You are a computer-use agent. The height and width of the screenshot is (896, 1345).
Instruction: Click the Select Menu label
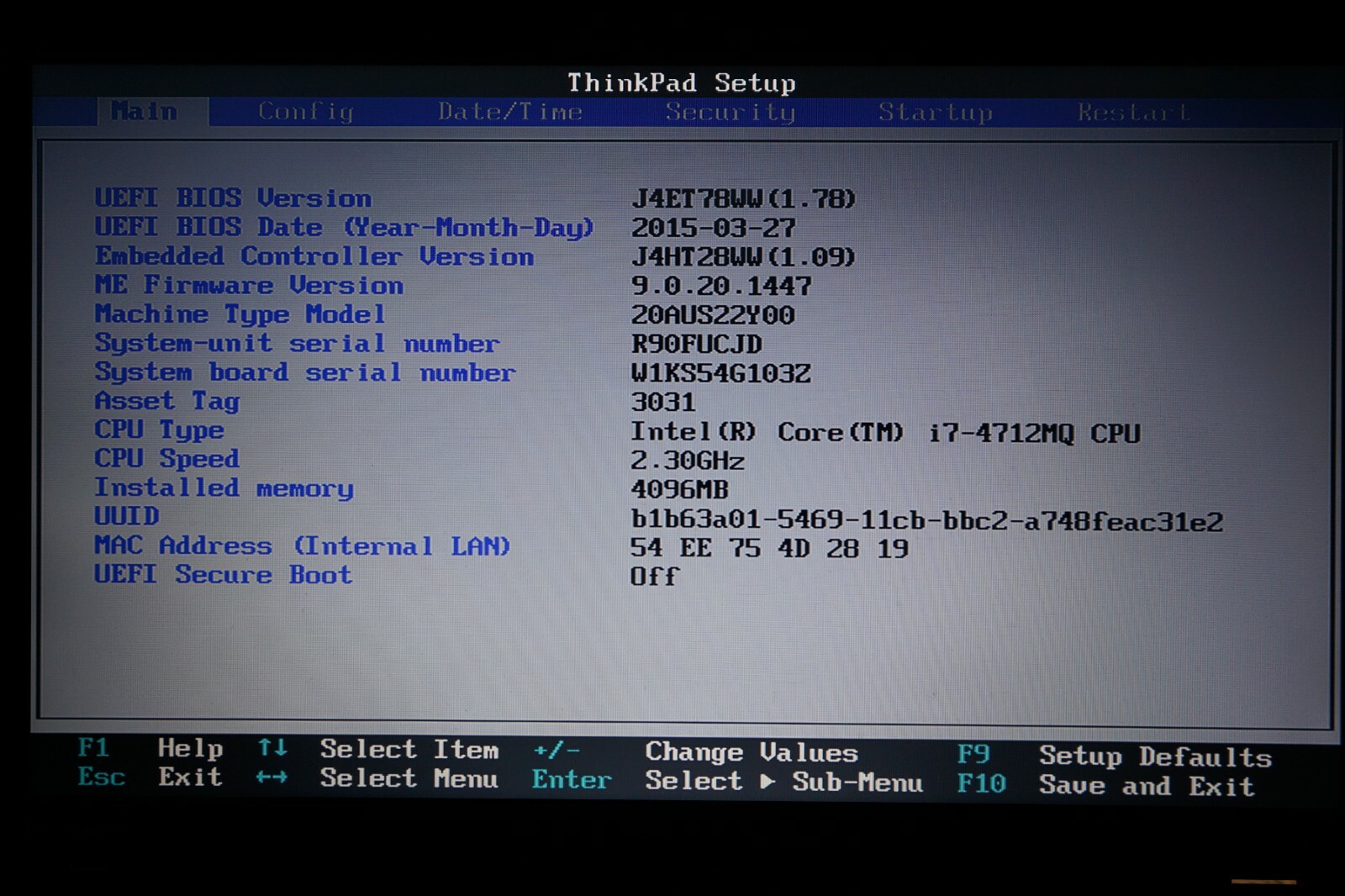click(409, 778)
